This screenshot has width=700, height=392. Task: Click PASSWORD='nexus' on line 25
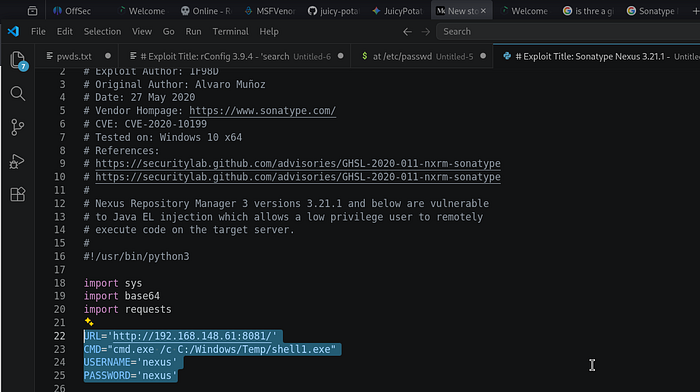[130, 375]
